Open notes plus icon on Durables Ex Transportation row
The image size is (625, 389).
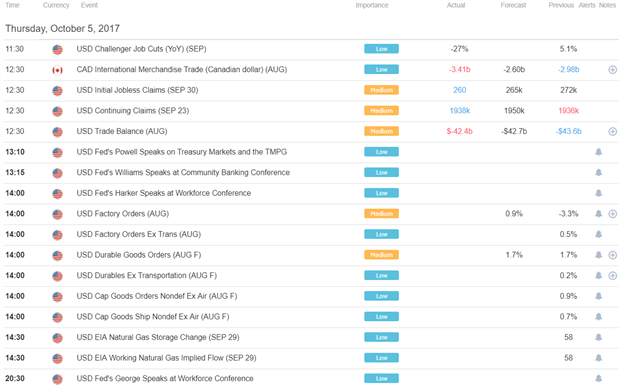coord(613,276)
